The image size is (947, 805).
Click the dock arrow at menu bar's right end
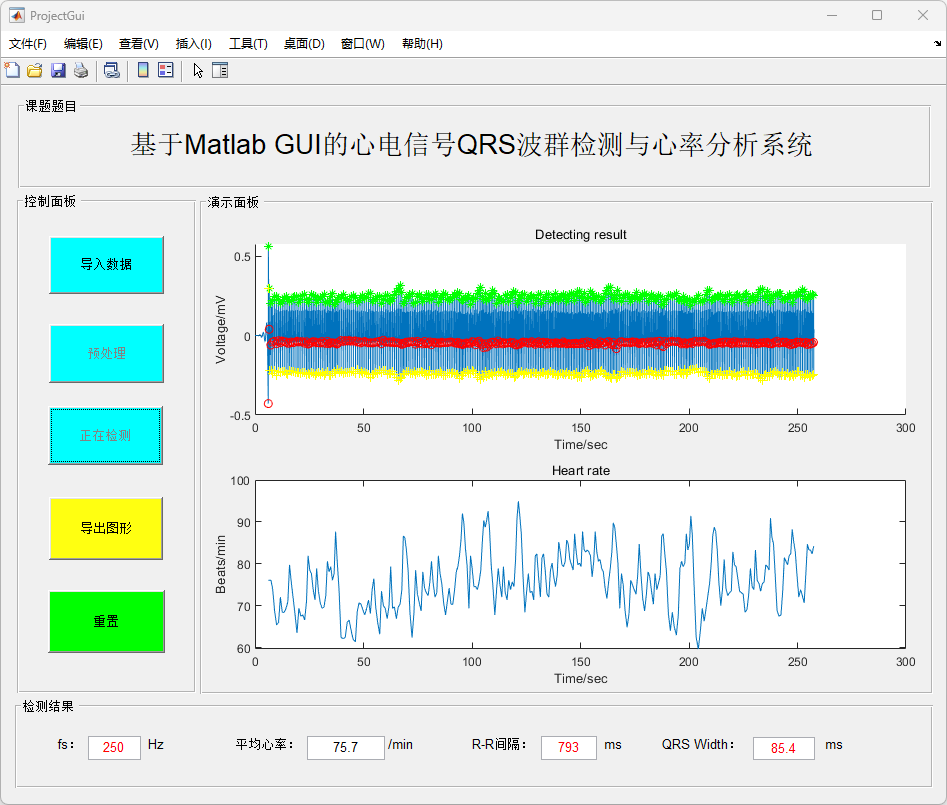pyautogui.click(x=937, y=44)
